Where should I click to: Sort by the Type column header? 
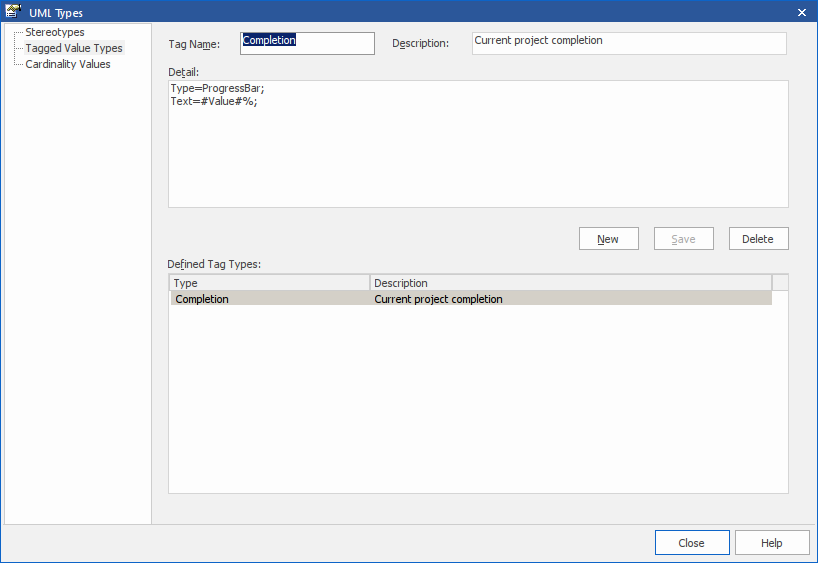pyautogui.click(x=269, y=283)
